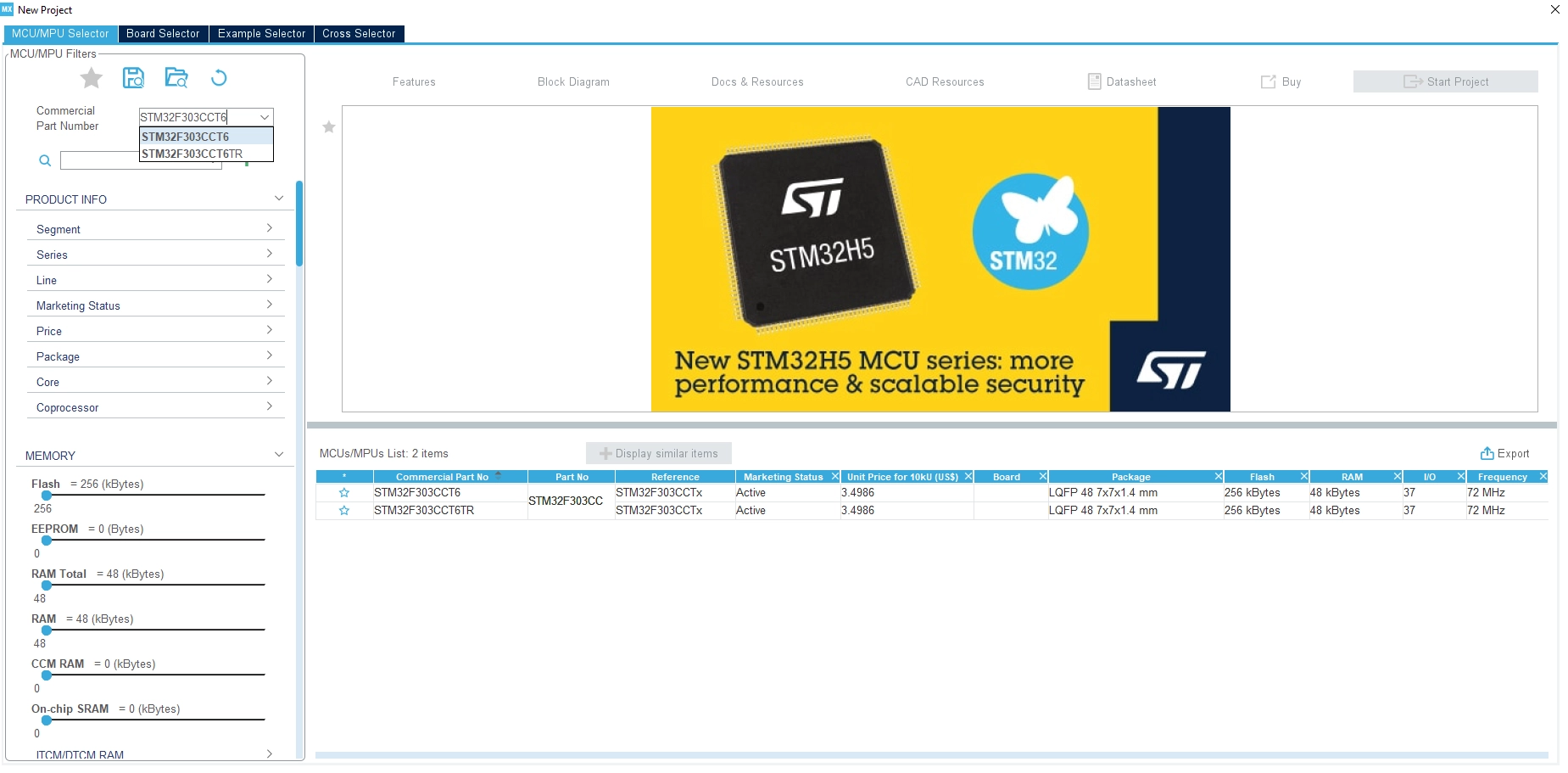Switch to the MCU/MPU Selector tab
This screenshot has width=1568, height=773.
click(x=60, y=34)
